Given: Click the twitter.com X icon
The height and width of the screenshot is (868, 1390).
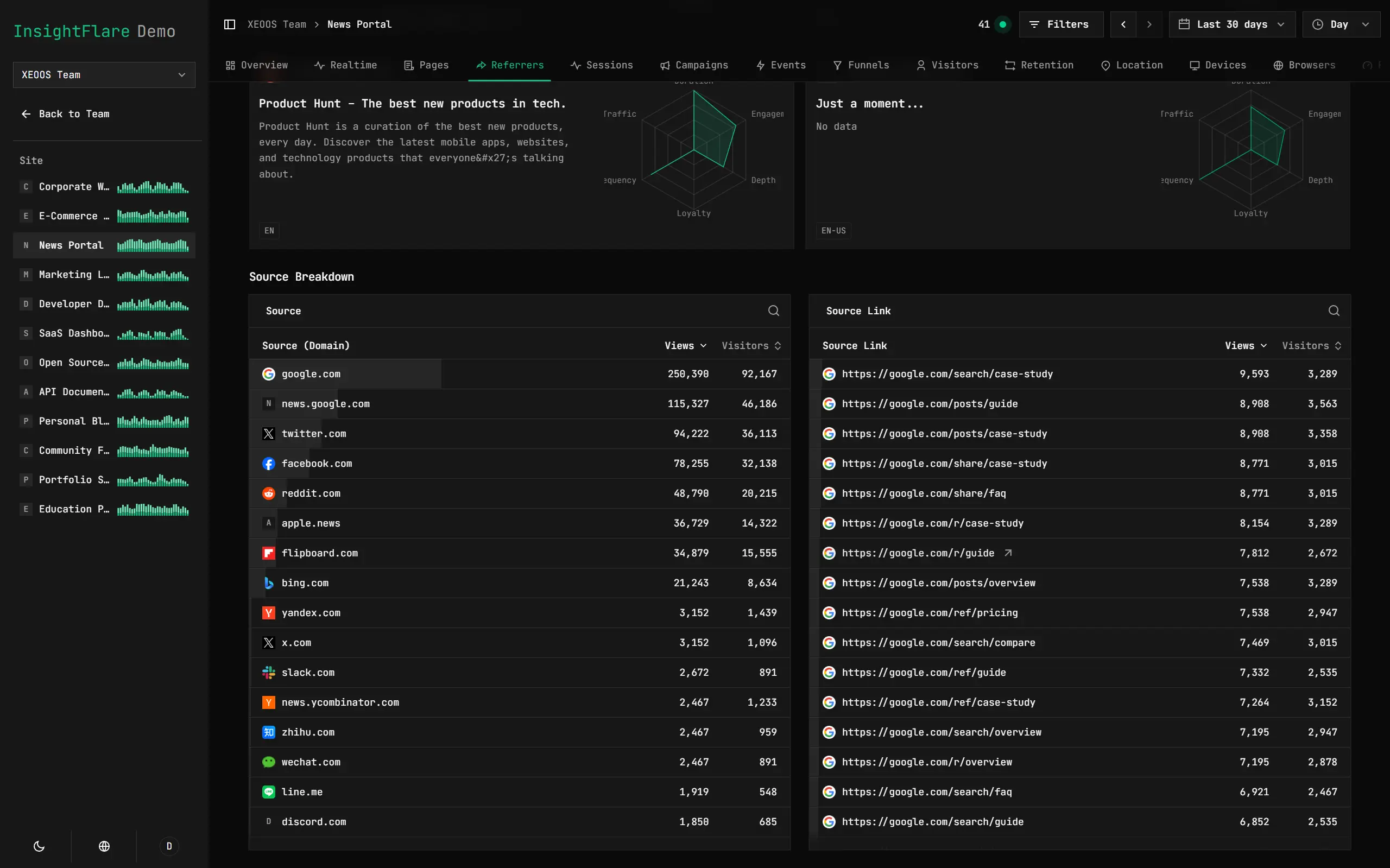Looking at the screenshot, I should pos(269,434).
